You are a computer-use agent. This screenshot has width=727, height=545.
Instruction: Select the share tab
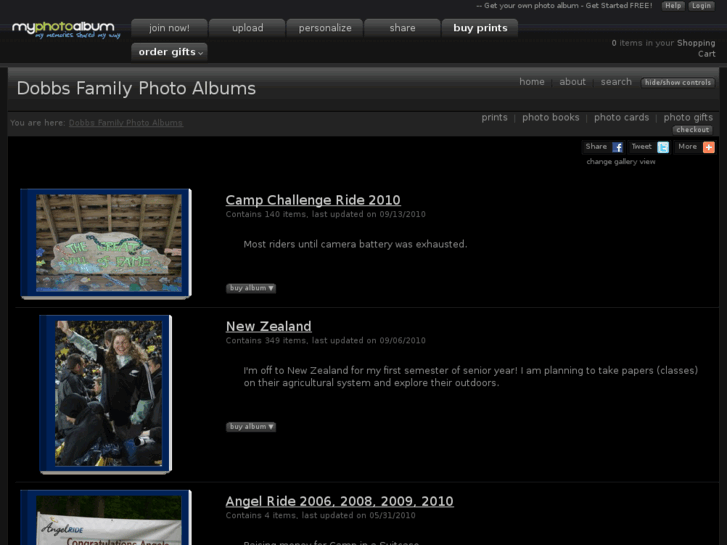tap(402, 28)
